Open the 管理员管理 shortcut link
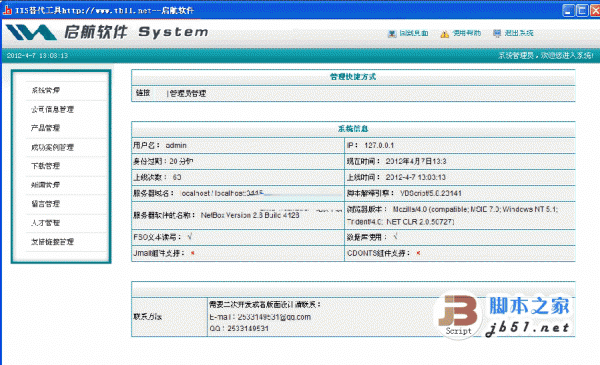This screenshot has width=600, height=365. 188,93
